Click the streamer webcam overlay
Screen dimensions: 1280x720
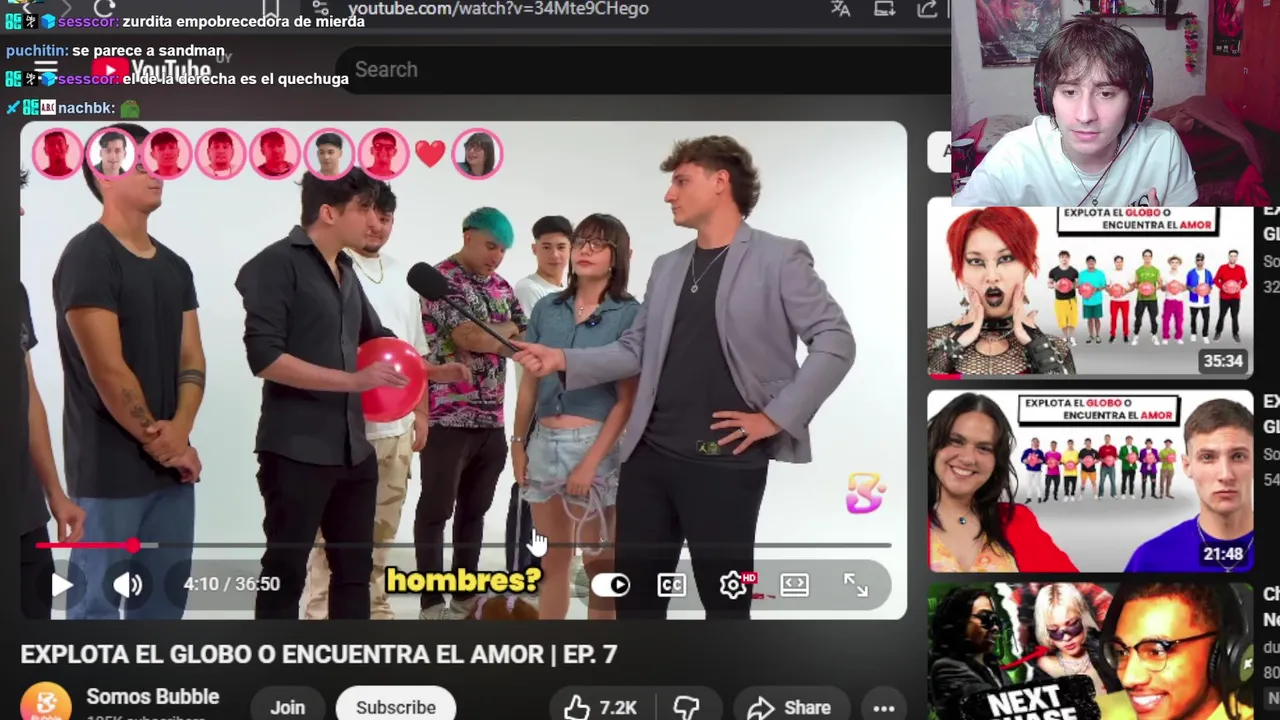click(1115, 103)
